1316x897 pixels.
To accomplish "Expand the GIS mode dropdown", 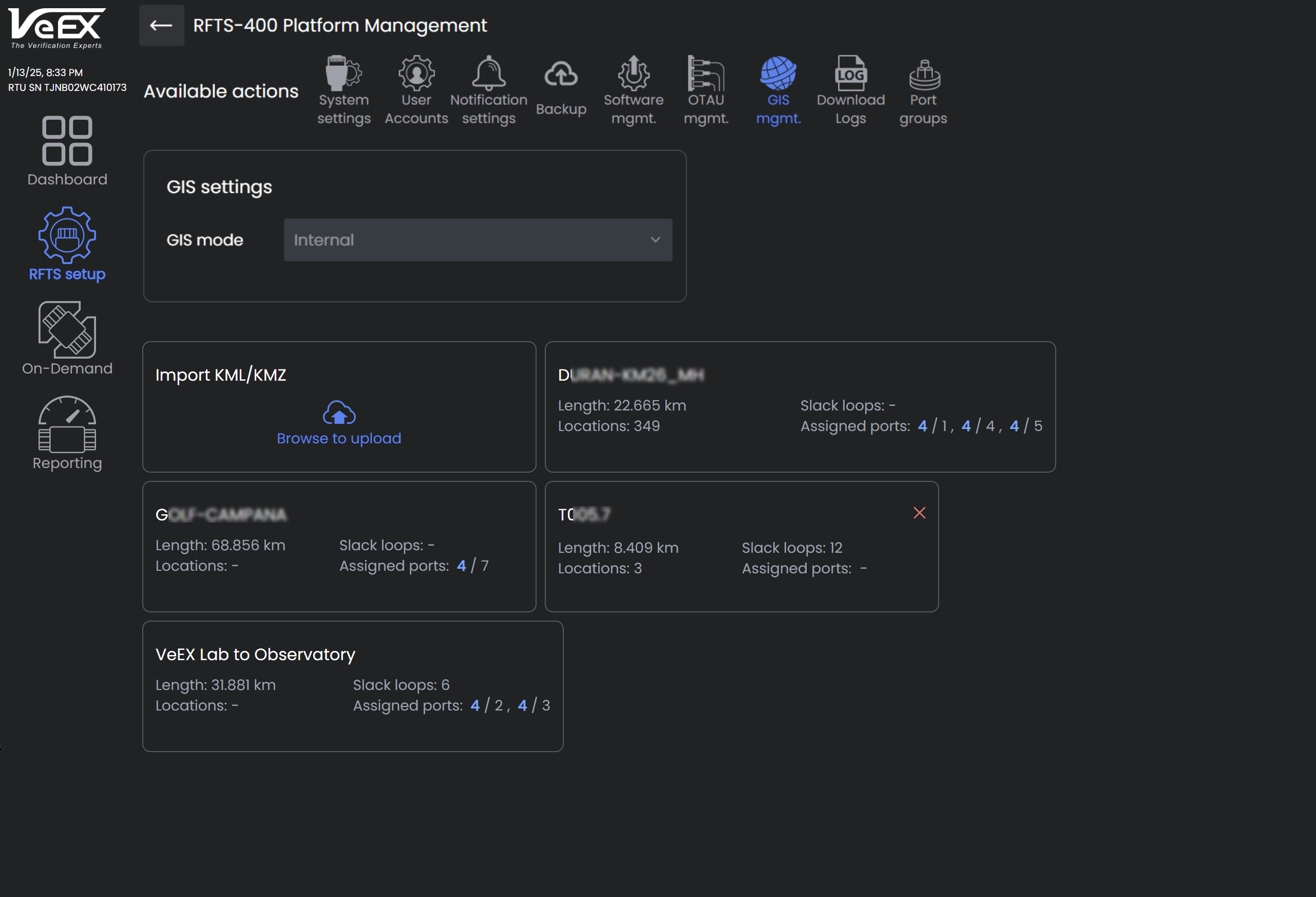I will click(478, 240).
